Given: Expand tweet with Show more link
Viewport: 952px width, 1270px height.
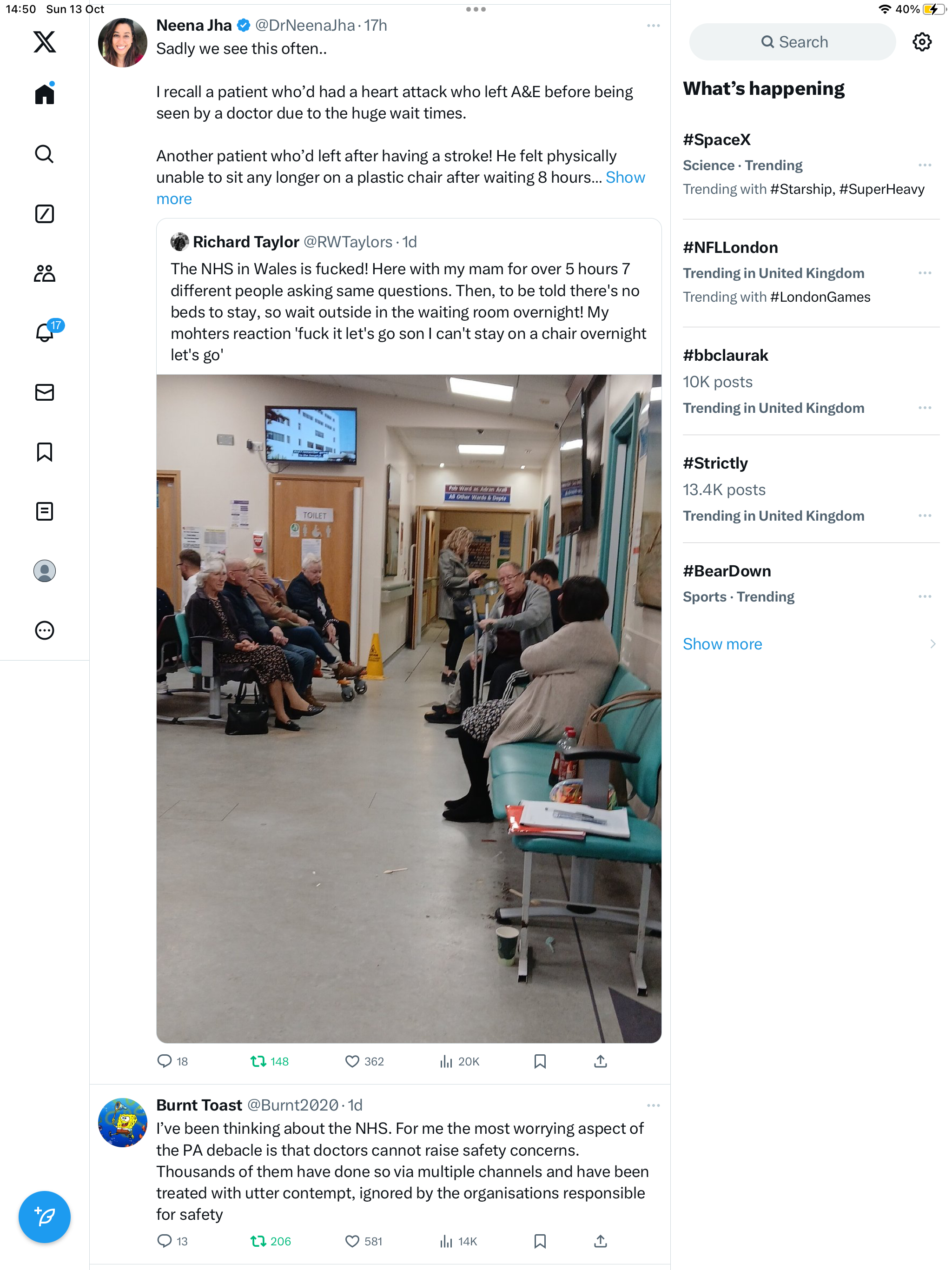Looking at the screenshot, I should [401, 188].
